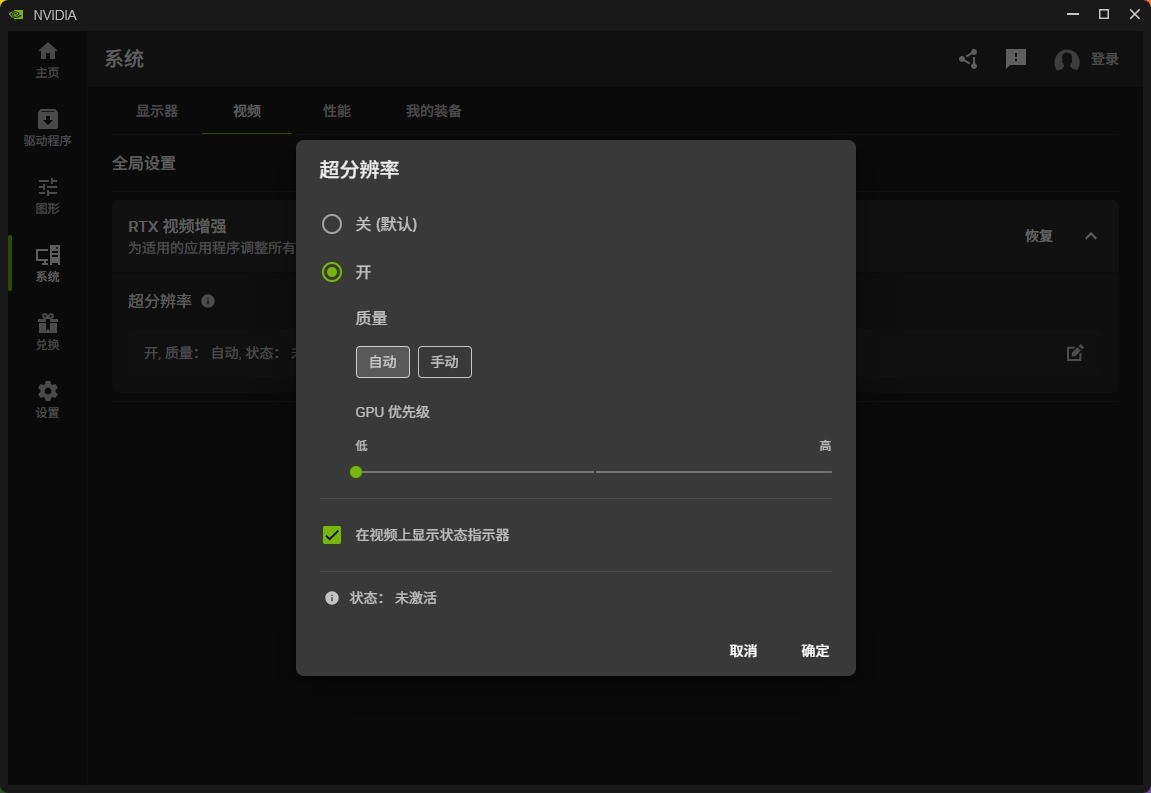Switch to the 性能 tab
The image size is (1151, 793).
(x=337, y=111)
